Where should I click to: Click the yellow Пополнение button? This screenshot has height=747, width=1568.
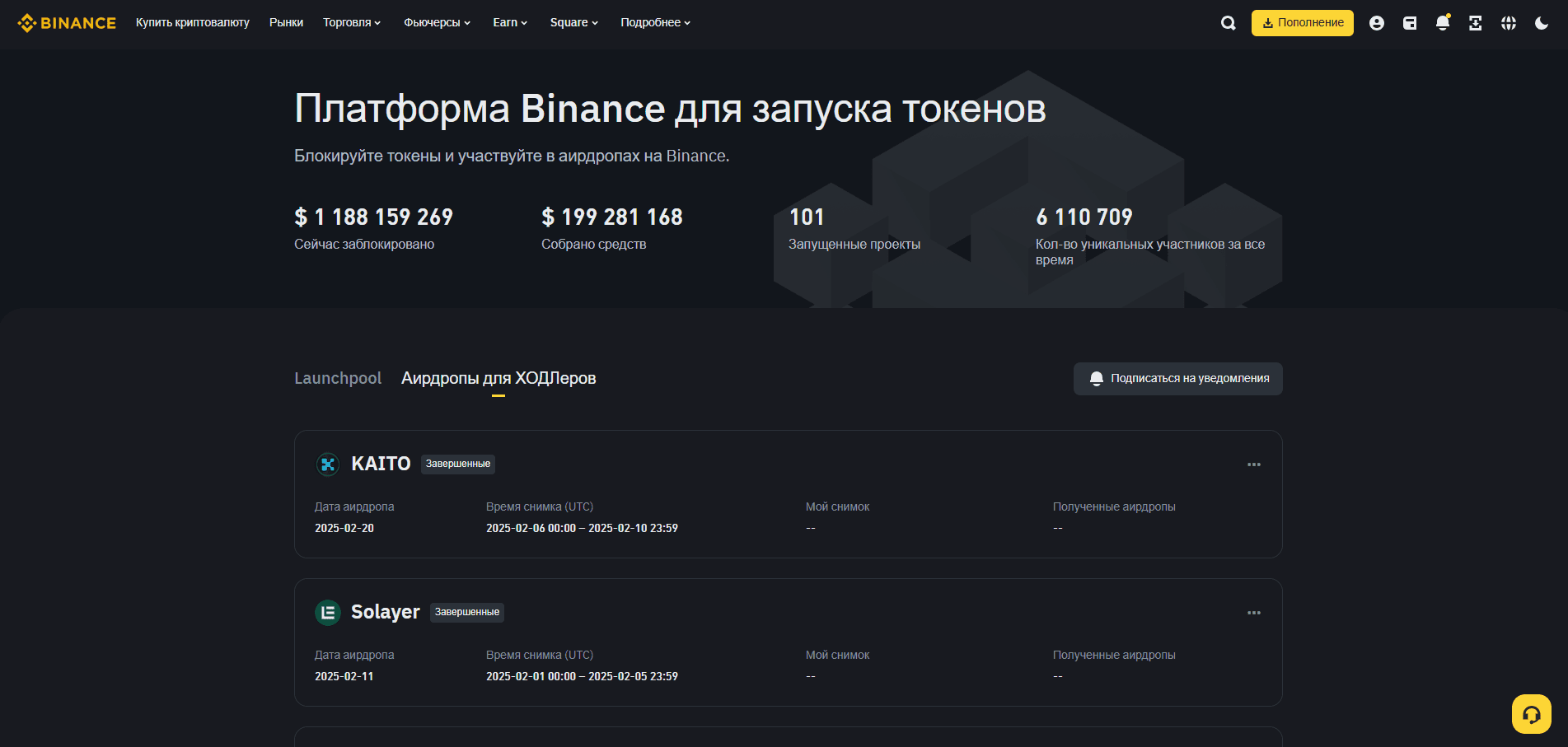pyautogui.click(x=1303, y=23)
